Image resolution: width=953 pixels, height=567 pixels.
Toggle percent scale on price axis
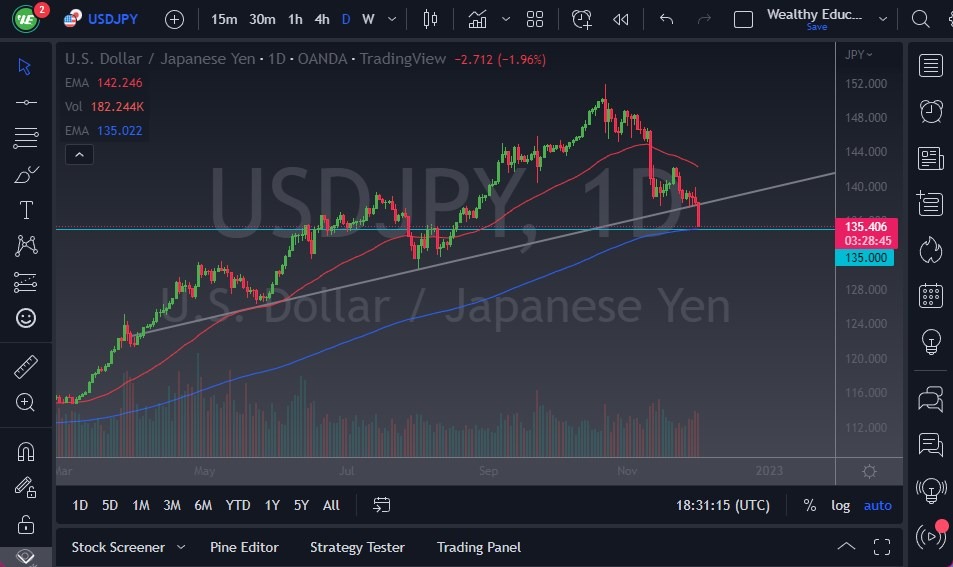[x=809, y=505]
